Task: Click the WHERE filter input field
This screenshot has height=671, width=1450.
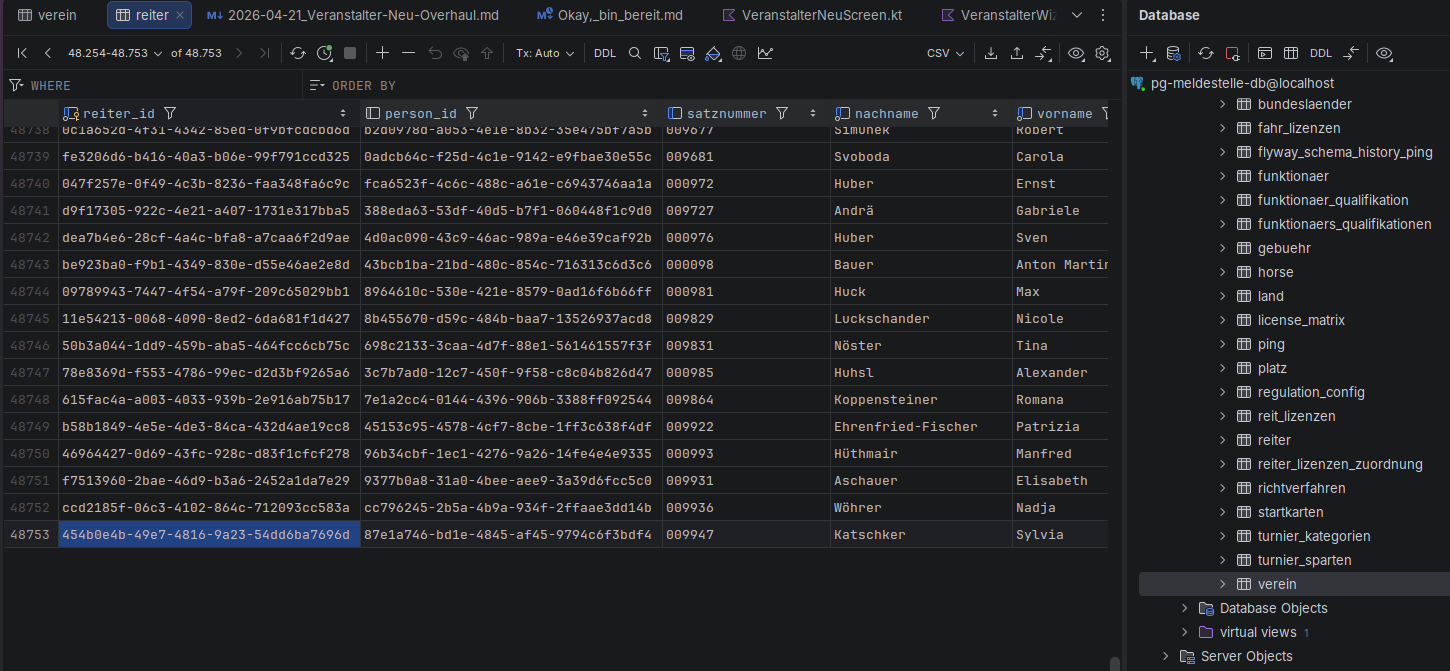Action: click(160, 86)
